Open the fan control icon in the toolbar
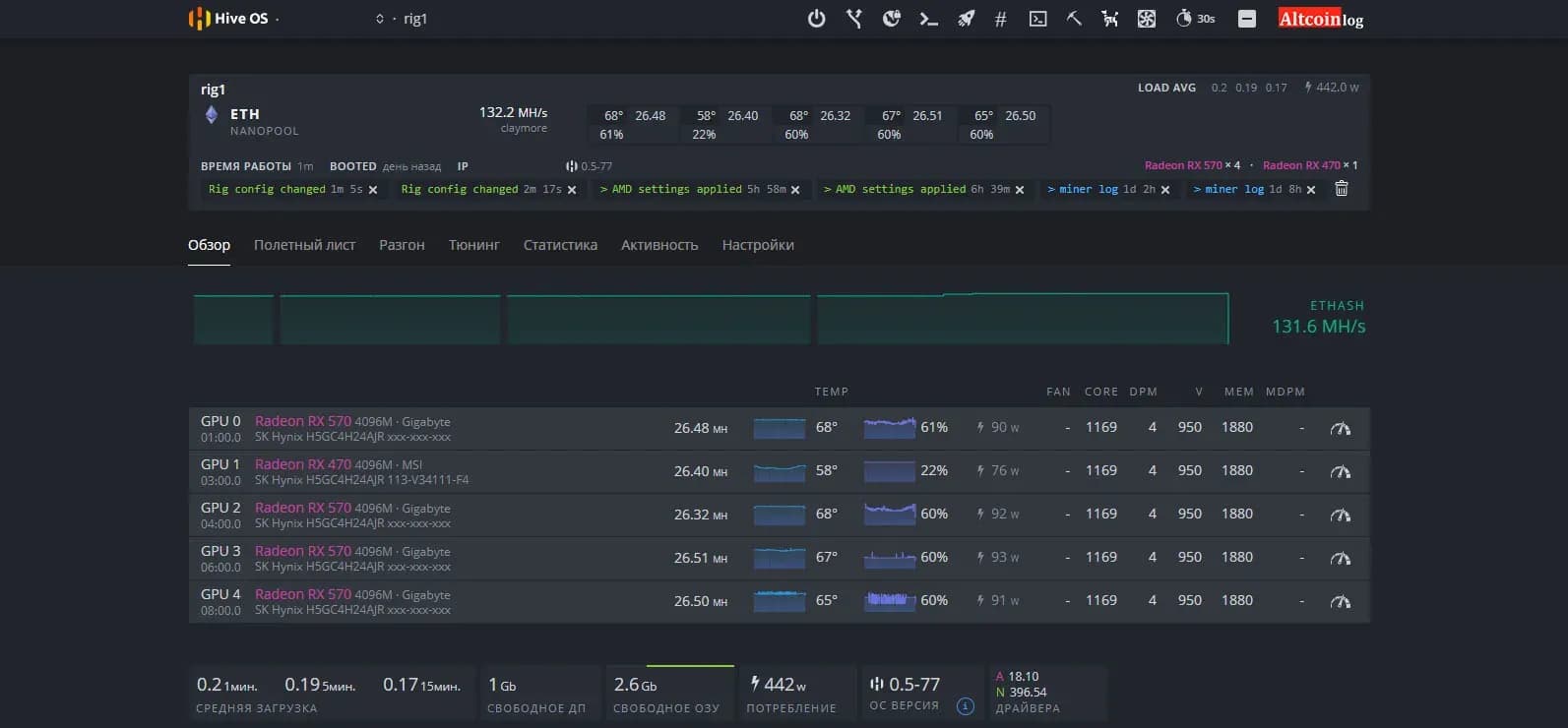 coord(1147,19)
